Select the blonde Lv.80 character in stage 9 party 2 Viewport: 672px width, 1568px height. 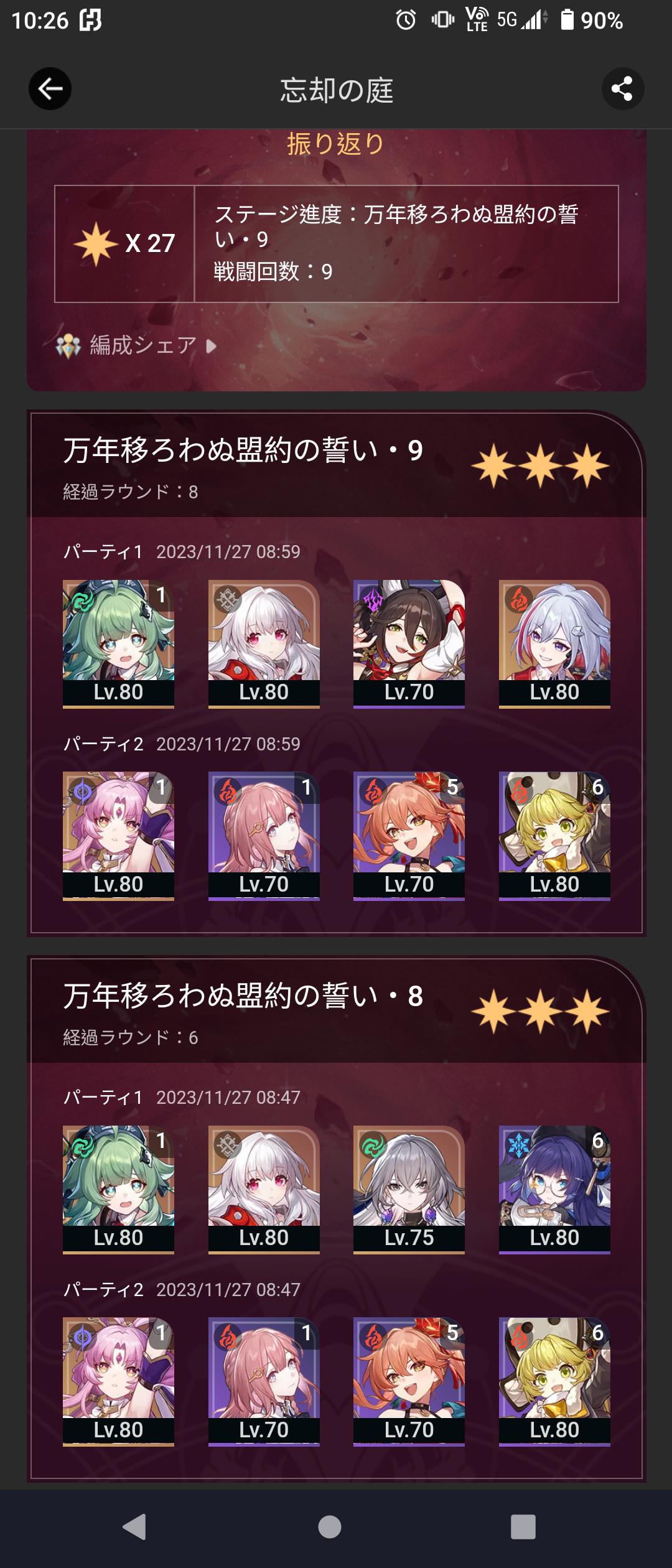click(x=554, y=836)
